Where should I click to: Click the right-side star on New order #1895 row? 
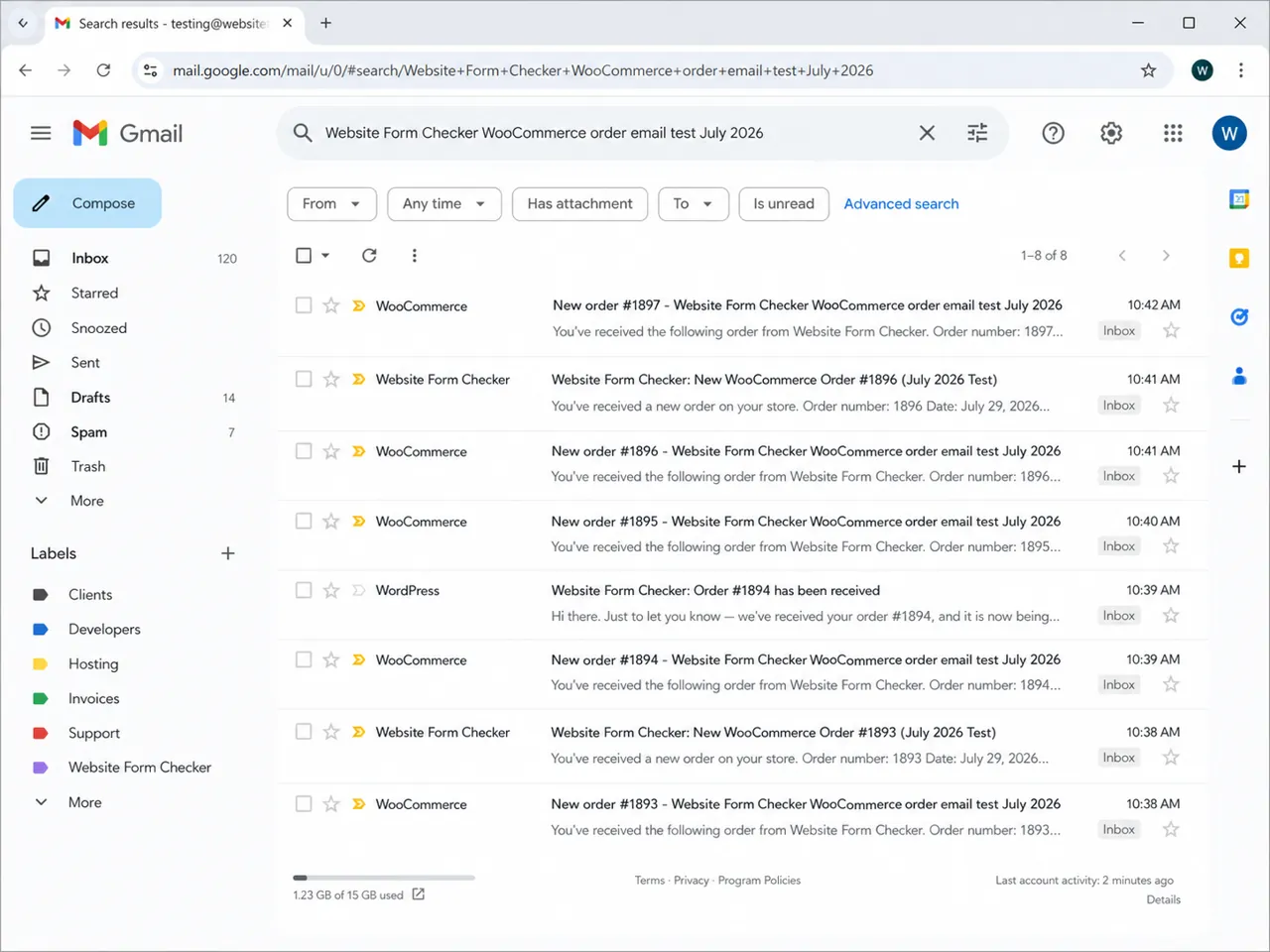(x=1171, y=545)
